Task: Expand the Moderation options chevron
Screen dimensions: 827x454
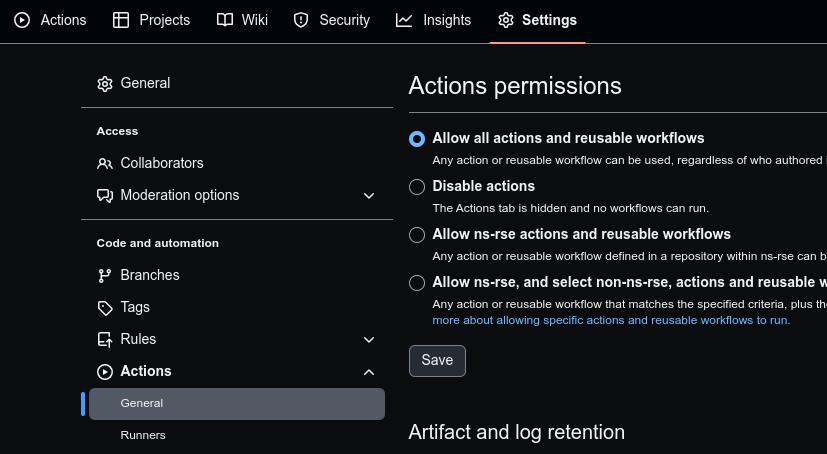Action: tap(369, 196)
